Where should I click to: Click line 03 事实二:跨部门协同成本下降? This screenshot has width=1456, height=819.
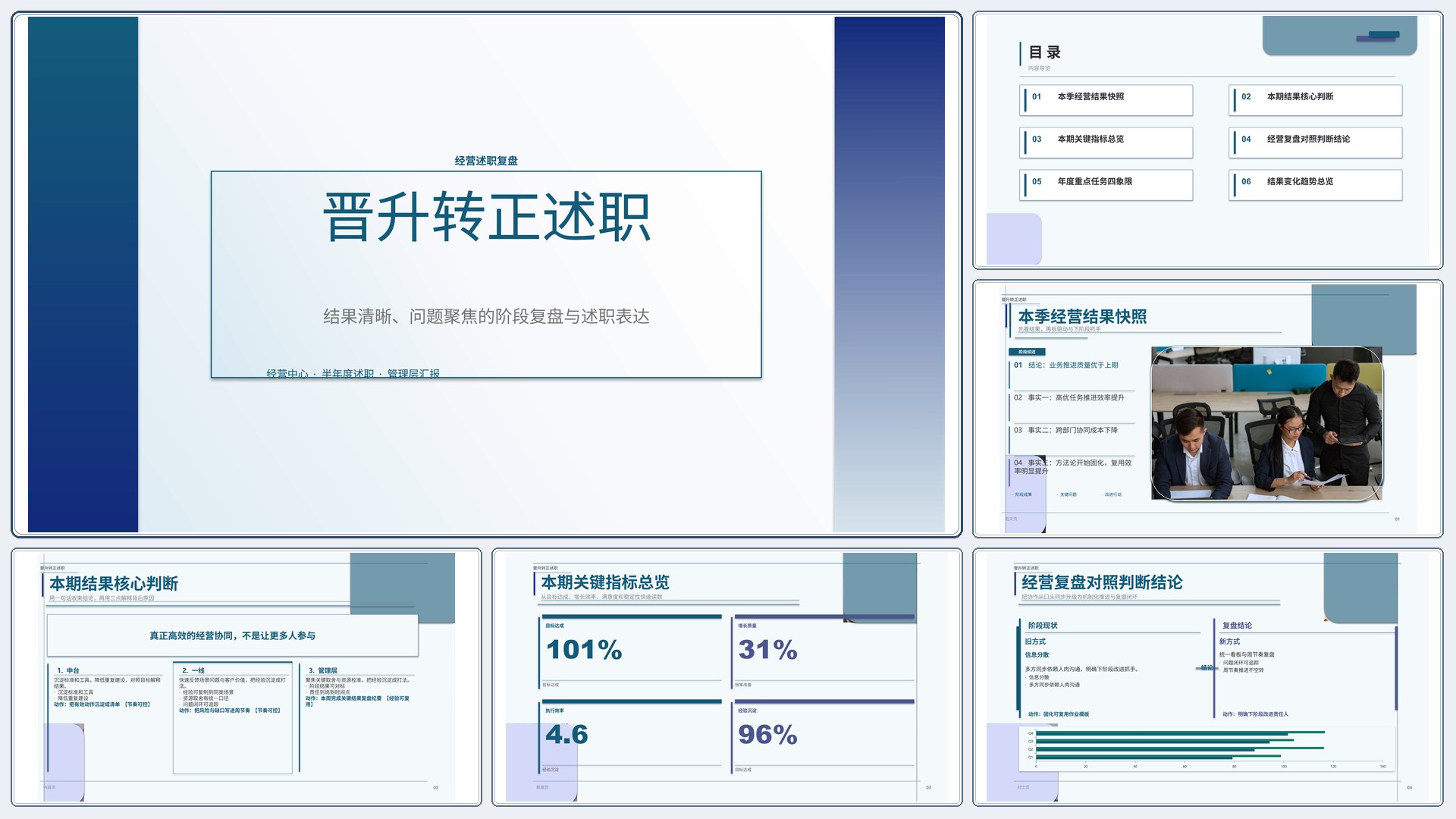(x=1065, y=430)
